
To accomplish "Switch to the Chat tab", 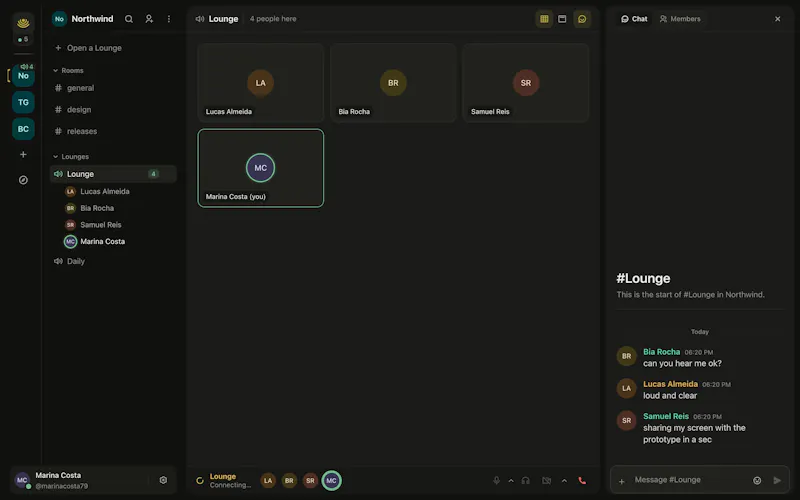I will [x=634, y=19].
